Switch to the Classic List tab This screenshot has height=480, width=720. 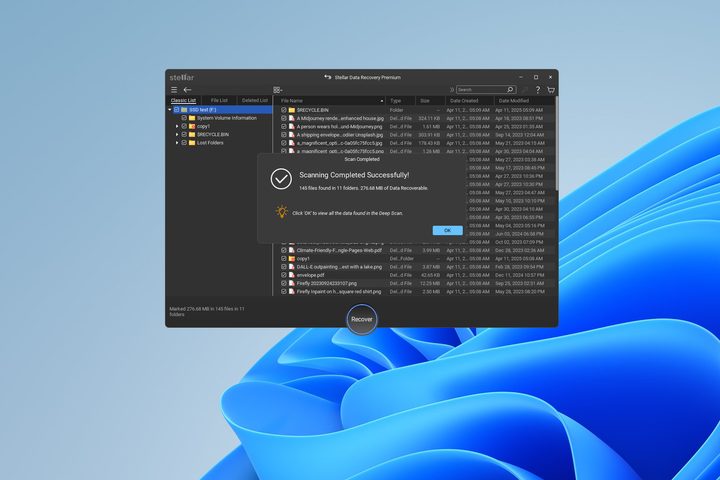[x=183, y=100]
